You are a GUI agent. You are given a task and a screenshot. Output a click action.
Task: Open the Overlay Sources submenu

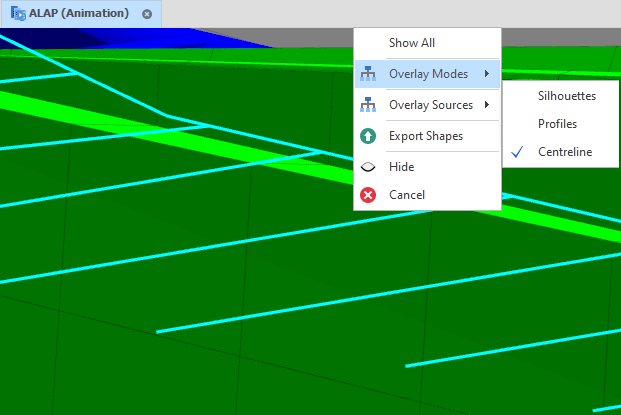coord(427,105)
